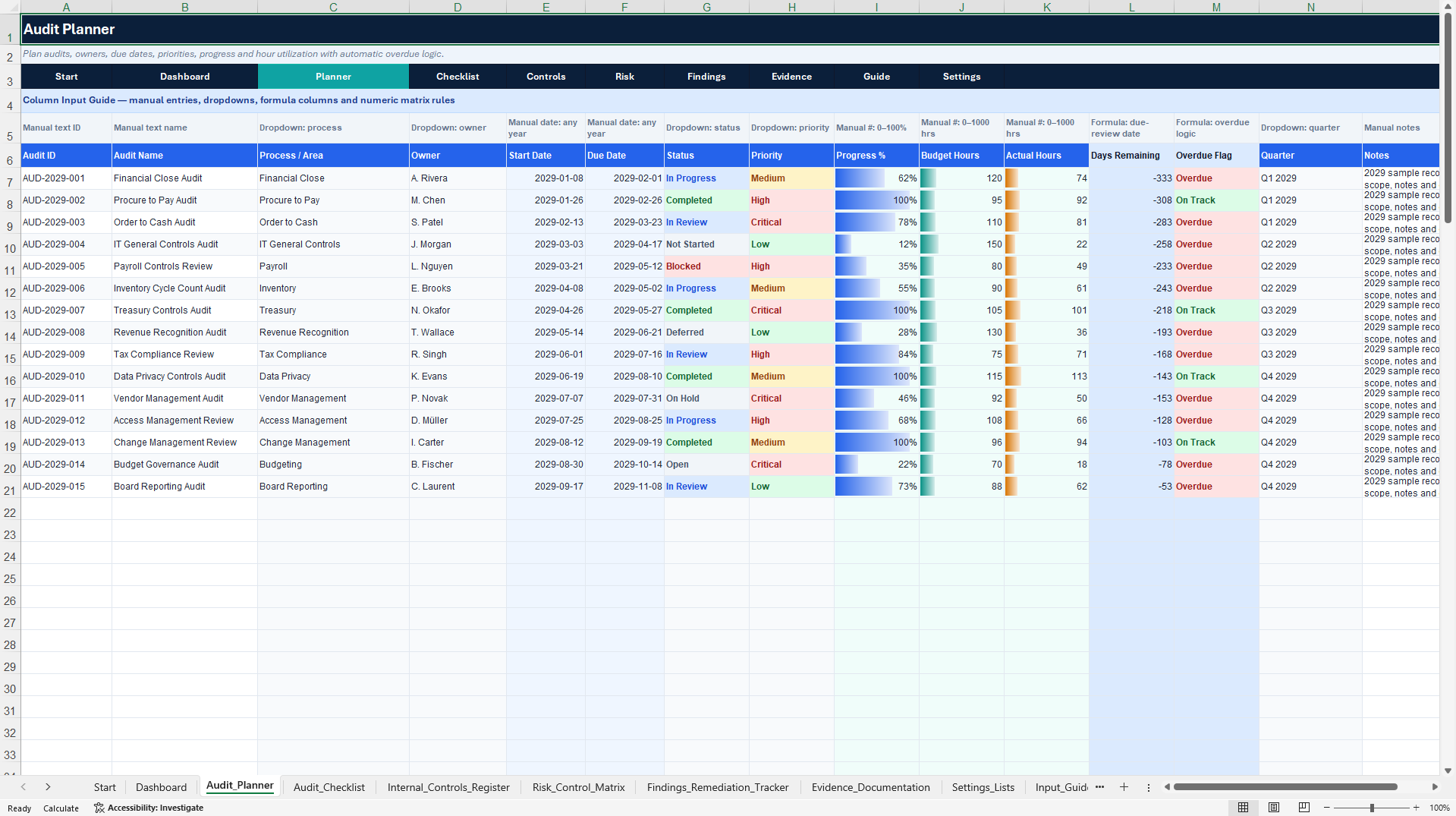Open the Audit_Checklist sheet tab
The height and width of the screenshot is (816, 1456).
pos(329,787)
